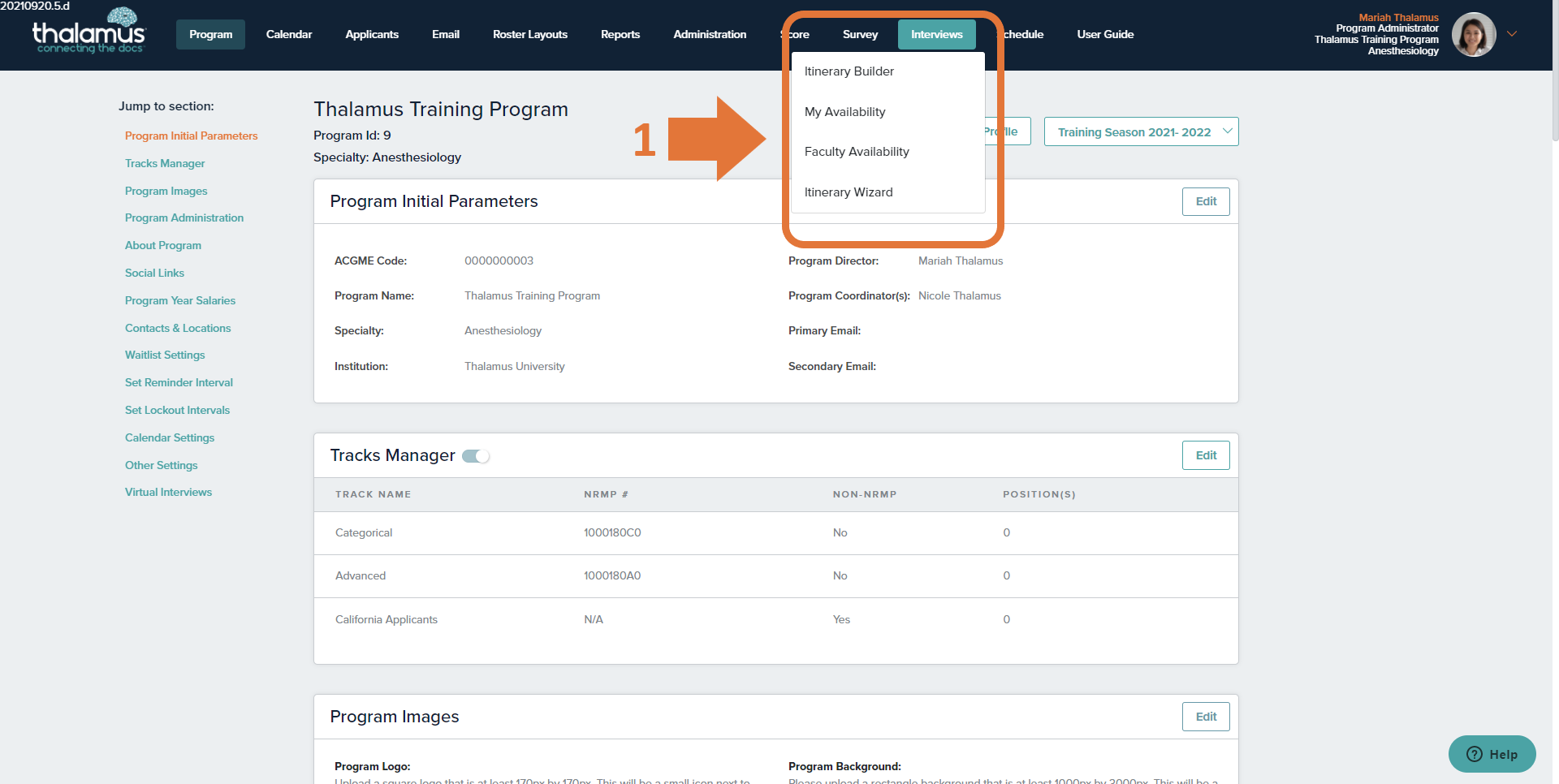Go to the Calendar menu
Image resolution: width=1559 pixels, height=784 pixels.
289,34
